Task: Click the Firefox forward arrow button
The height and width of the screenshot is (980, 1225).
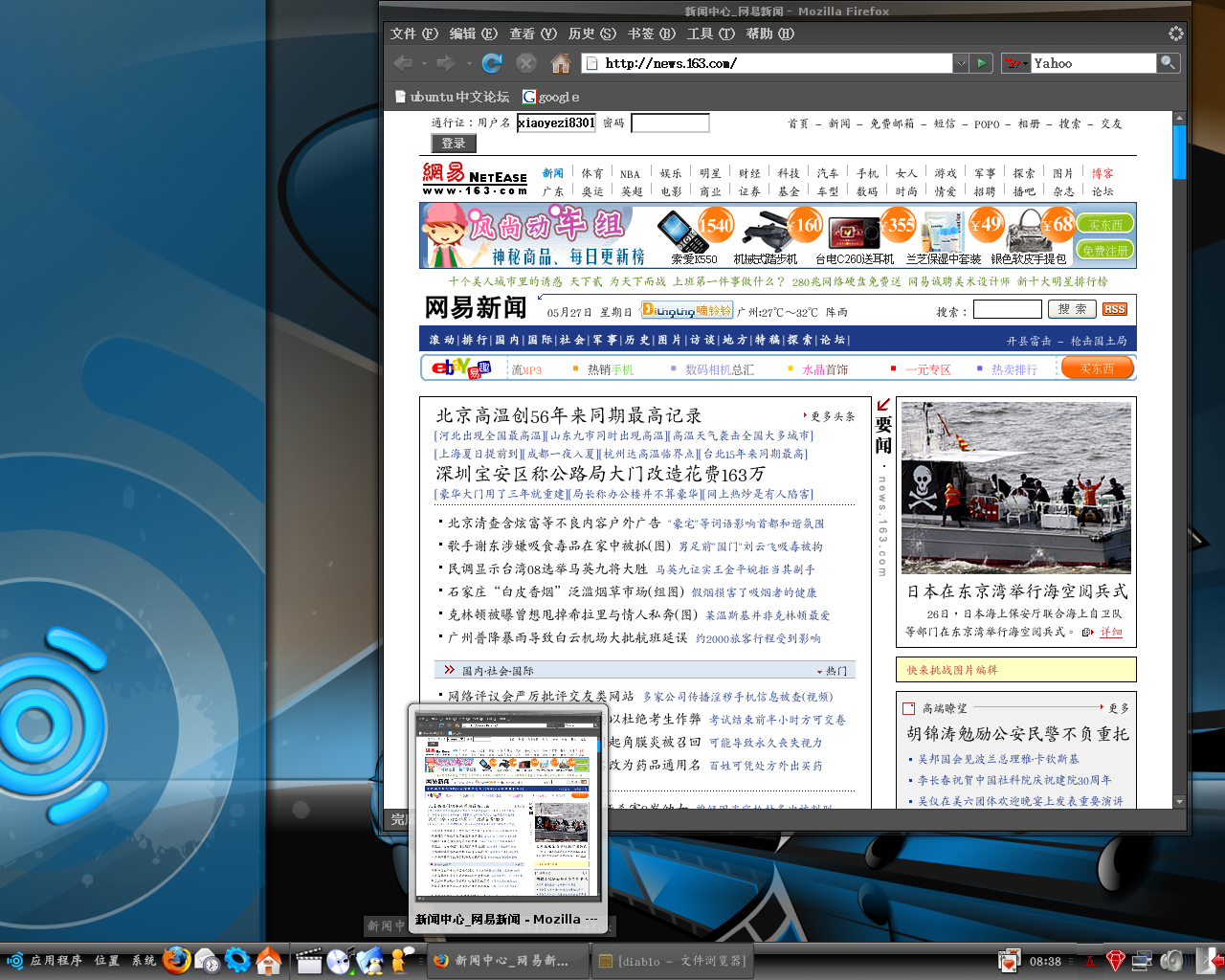Action: click(x=445, y=63)
